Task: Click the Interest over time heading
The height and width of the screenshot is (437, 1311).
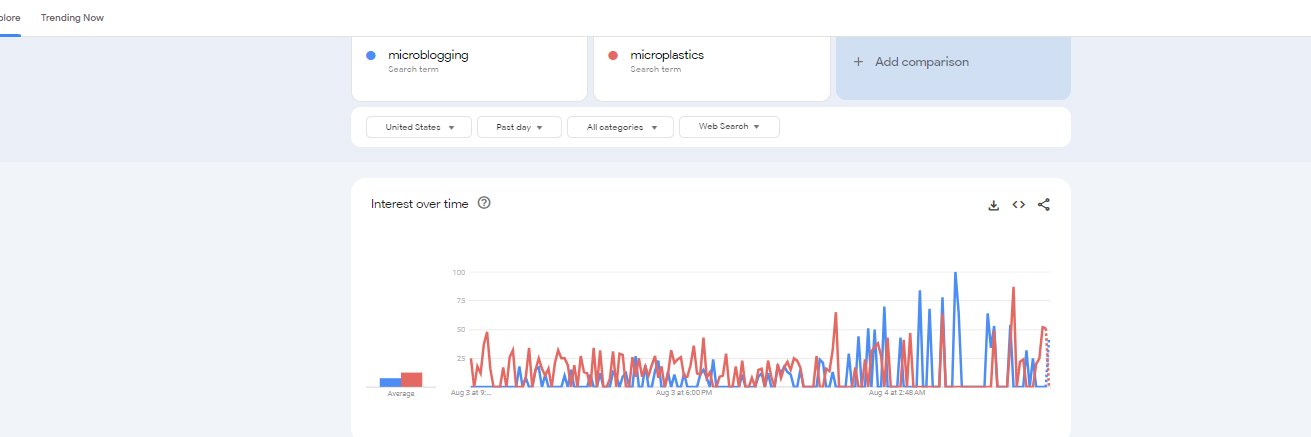Action: coord(419,204)
